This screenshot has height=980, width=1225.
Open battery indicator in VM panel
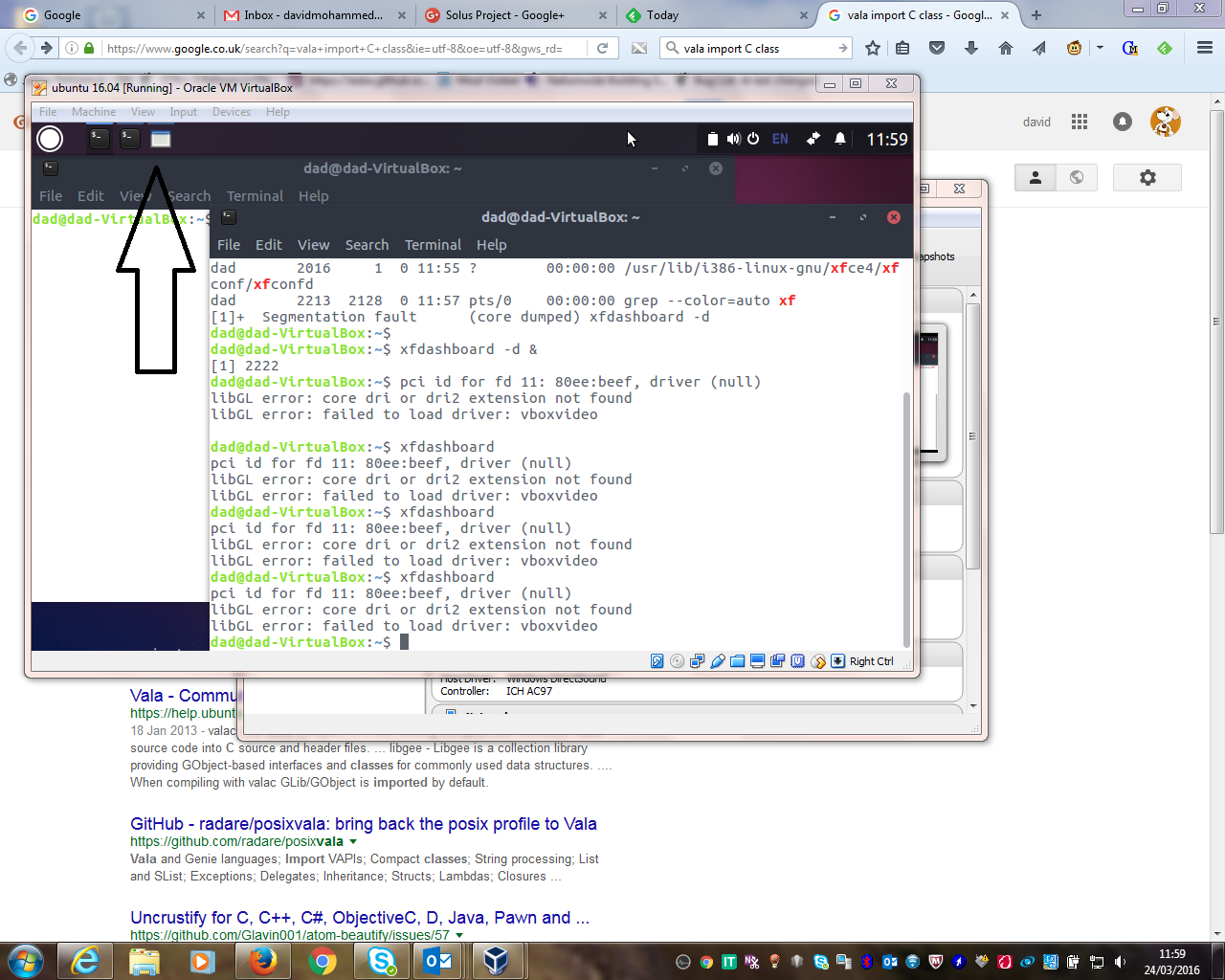[x=713, y=139]
